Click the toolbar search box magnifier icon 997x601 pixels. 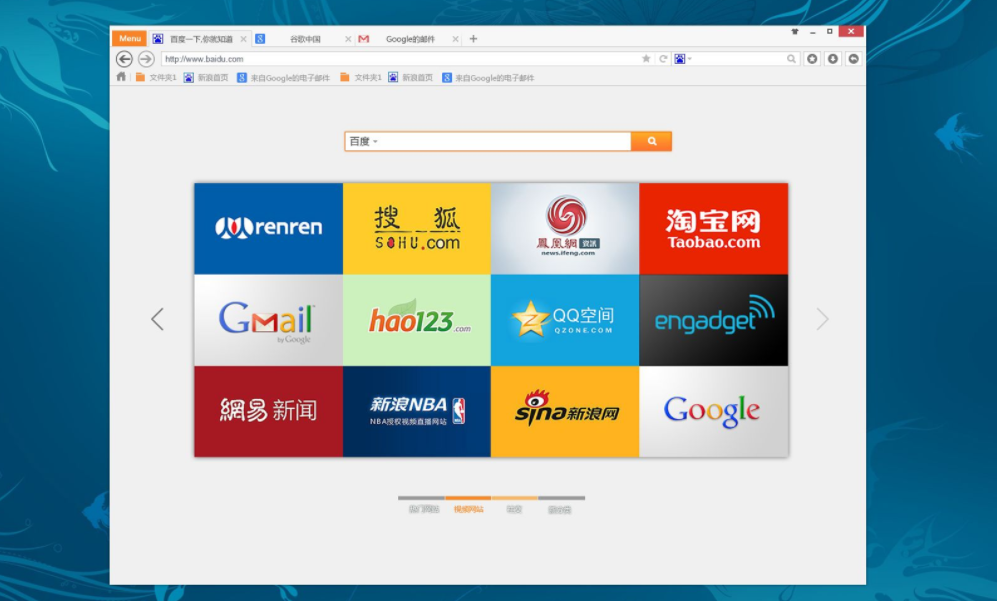coord(791,59)
